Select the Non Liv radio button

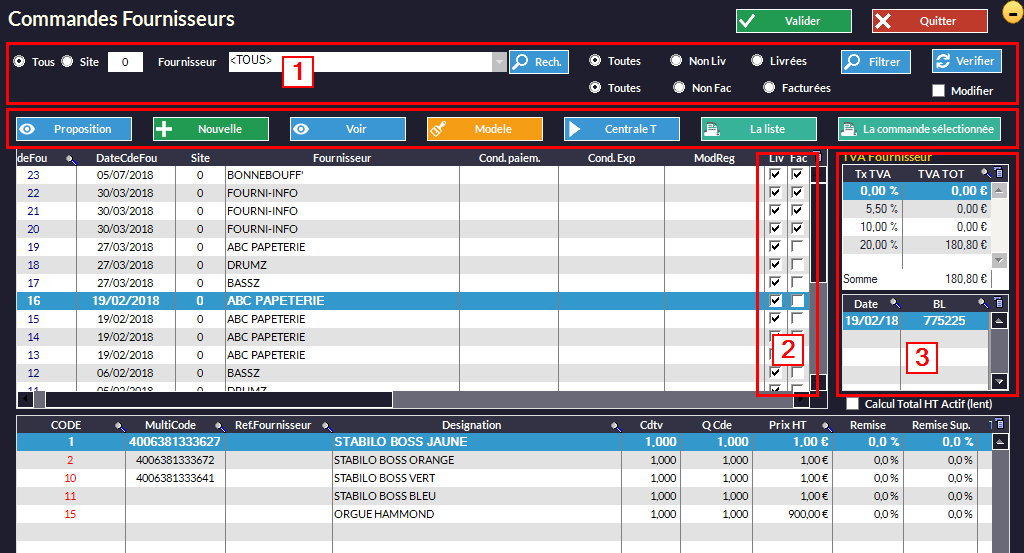coord(676,61)
